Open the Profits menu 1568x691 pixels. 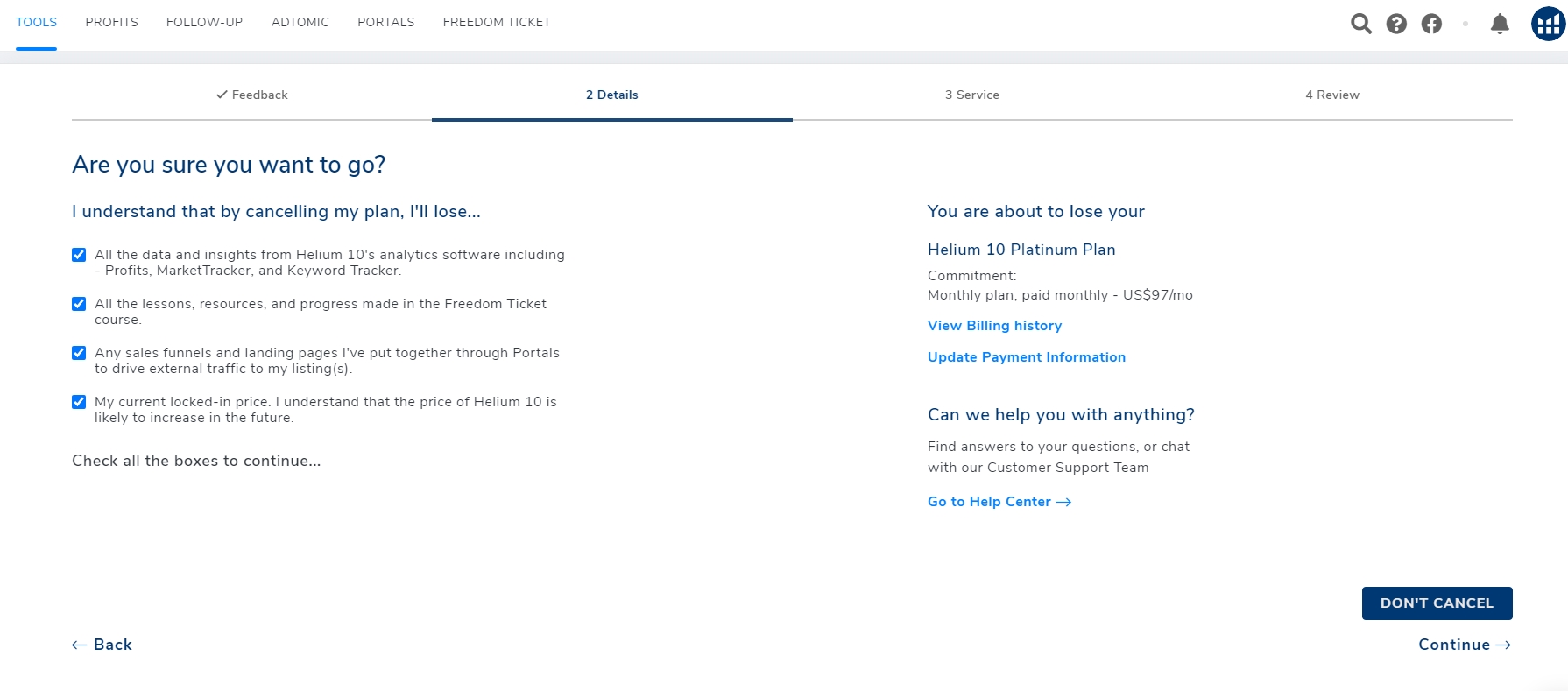111,22
